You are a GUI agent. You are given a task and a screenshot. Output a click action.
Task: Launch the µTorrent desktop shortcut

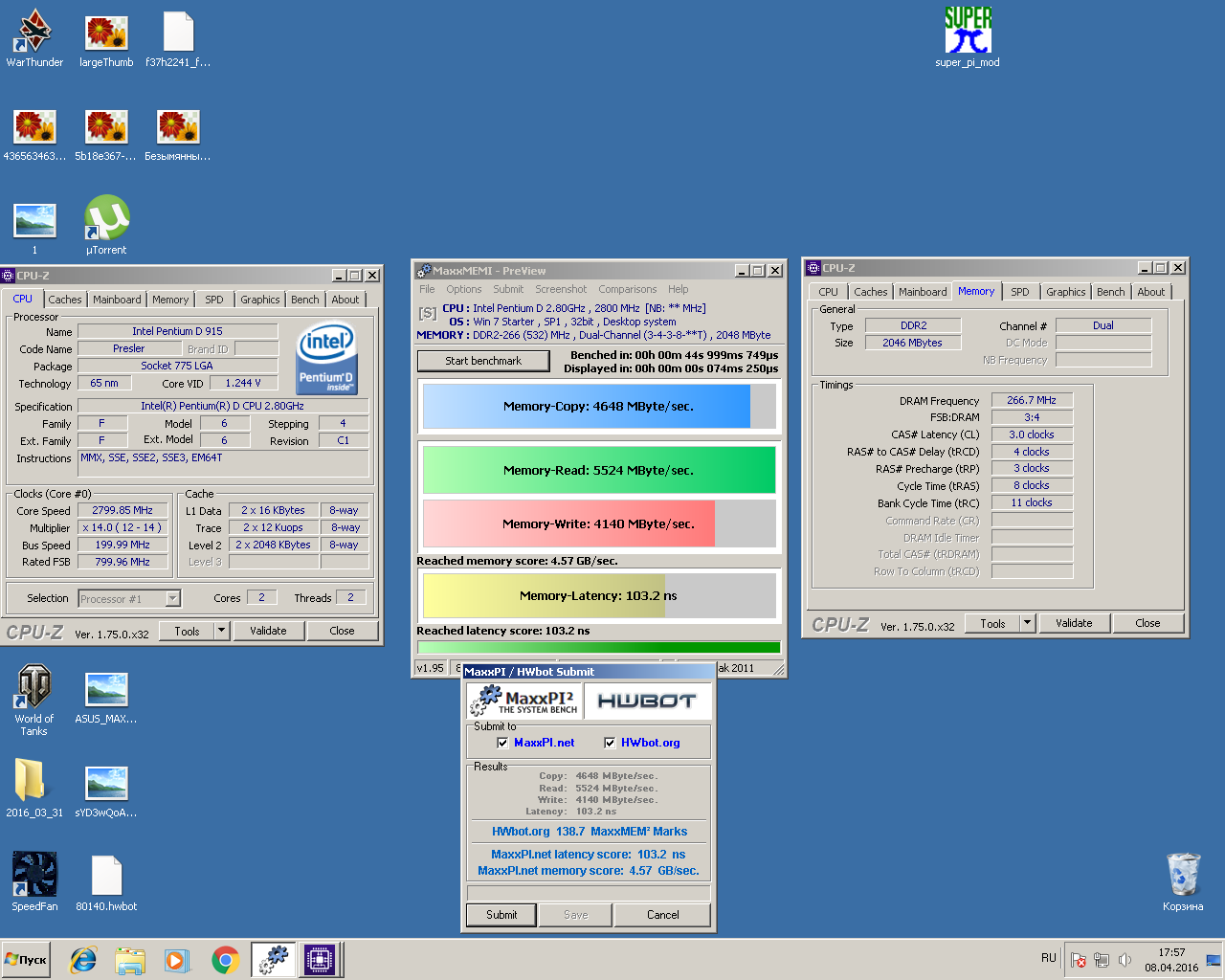(x=106, y=226)
